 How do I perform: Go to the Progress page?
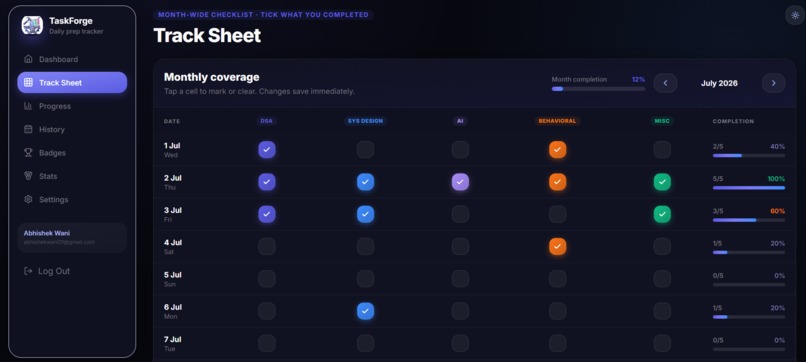(72, 106)
